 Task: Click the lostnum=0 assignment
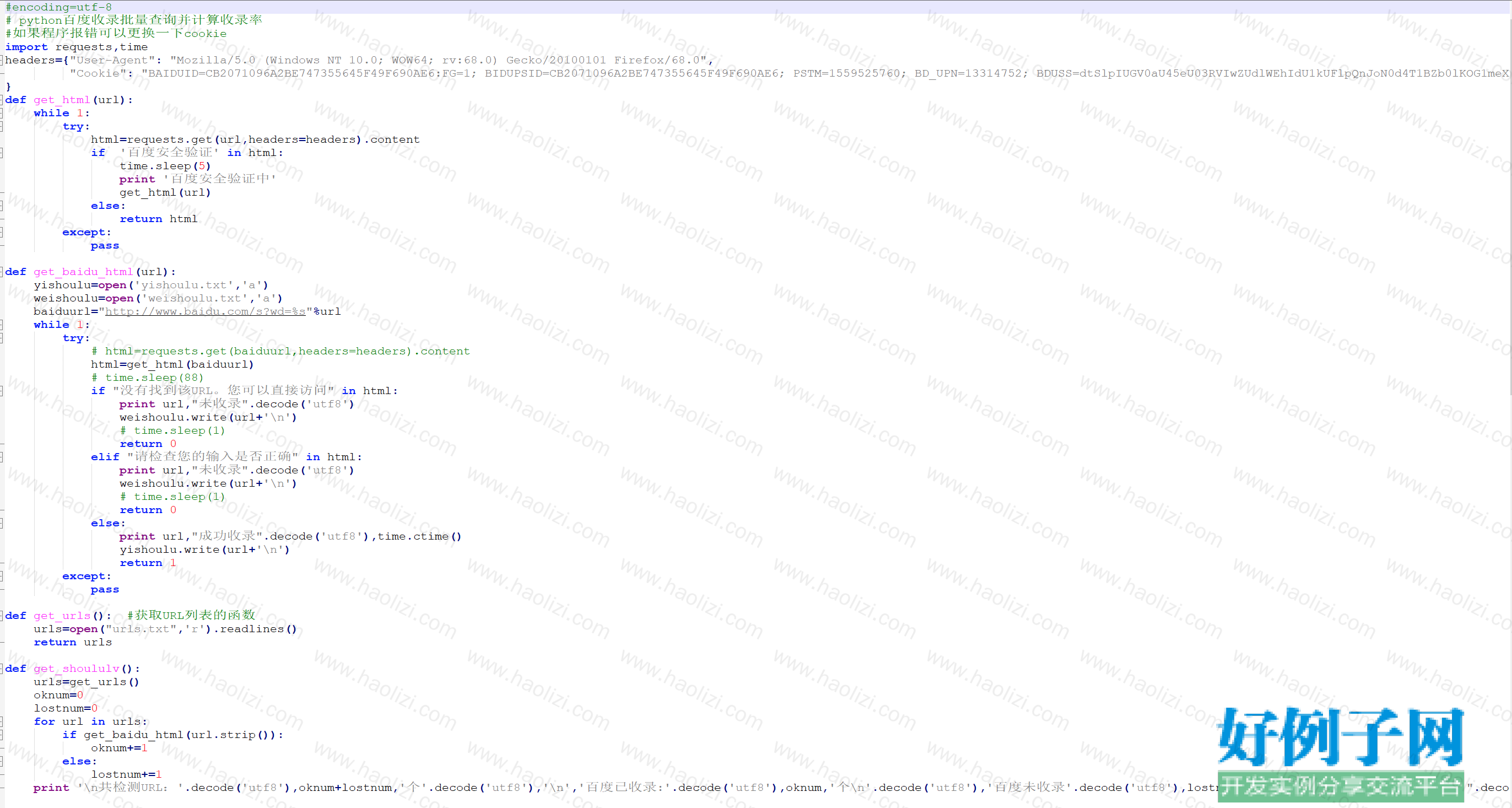[x=66, y=708]
